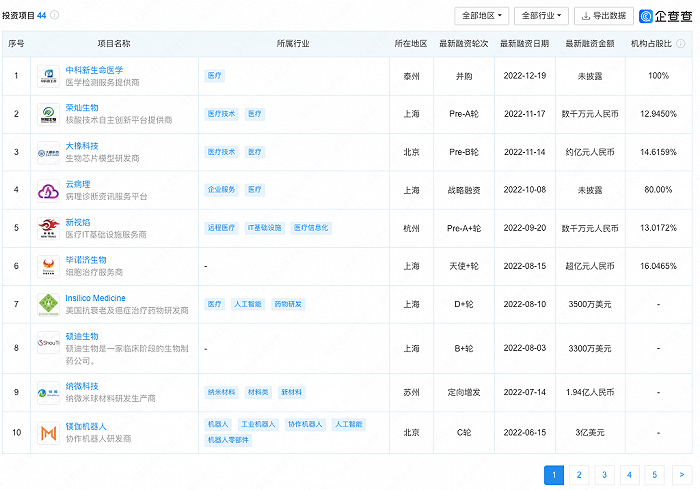Open the 大橡科技 company link
Image resolution: width=700 pixels, height=490 pixels.
(82, 146)
